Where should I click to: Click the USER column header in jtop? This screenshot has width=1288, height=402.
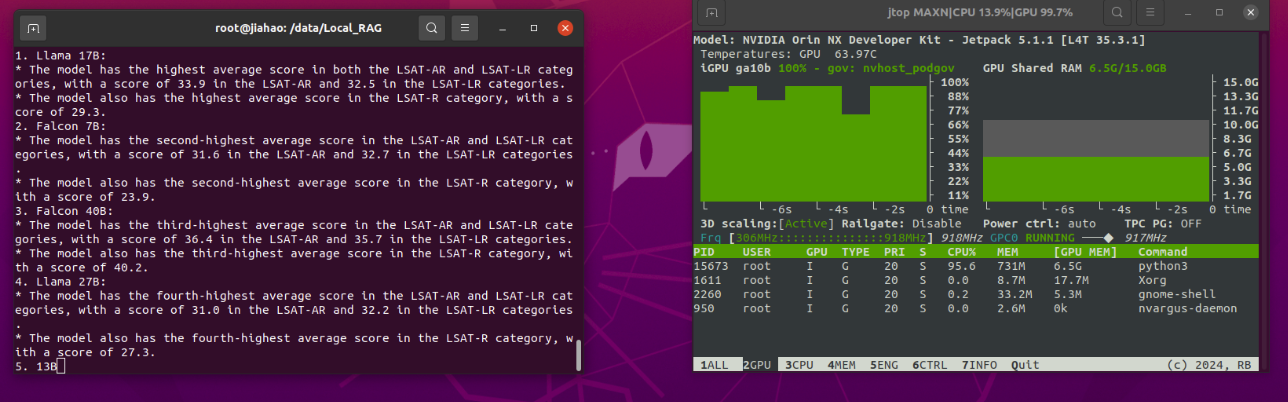pos(757,252)
